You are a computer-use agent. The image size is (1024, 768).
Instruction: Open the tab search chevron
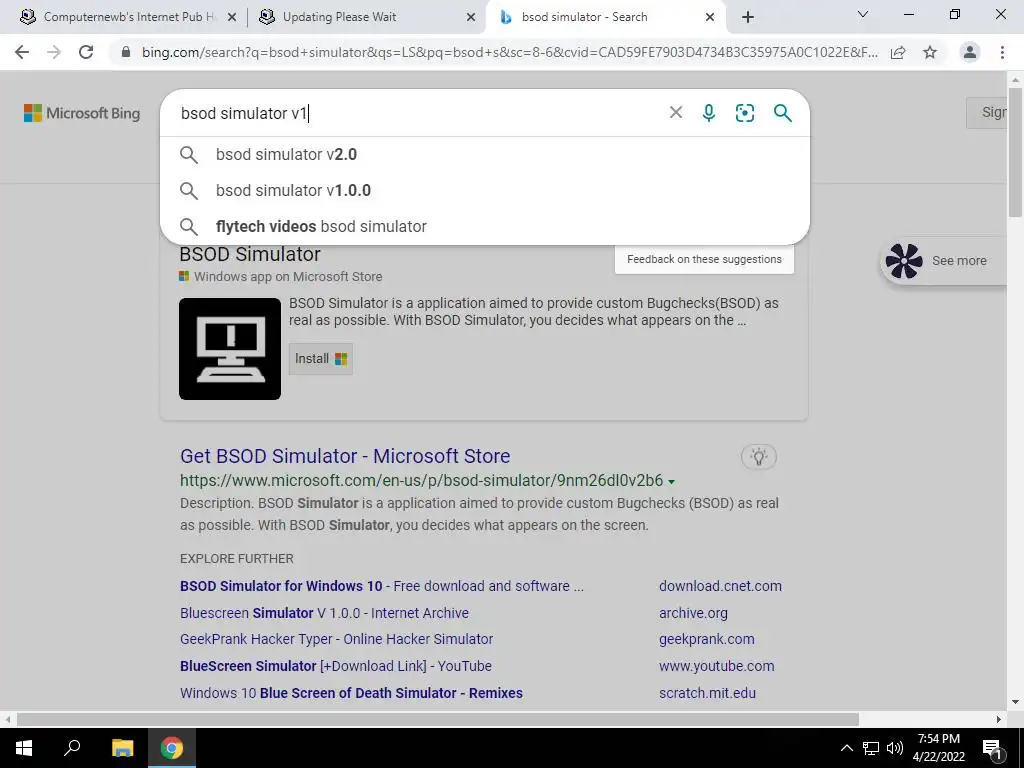pyautogui.click(x=863, y=14)
